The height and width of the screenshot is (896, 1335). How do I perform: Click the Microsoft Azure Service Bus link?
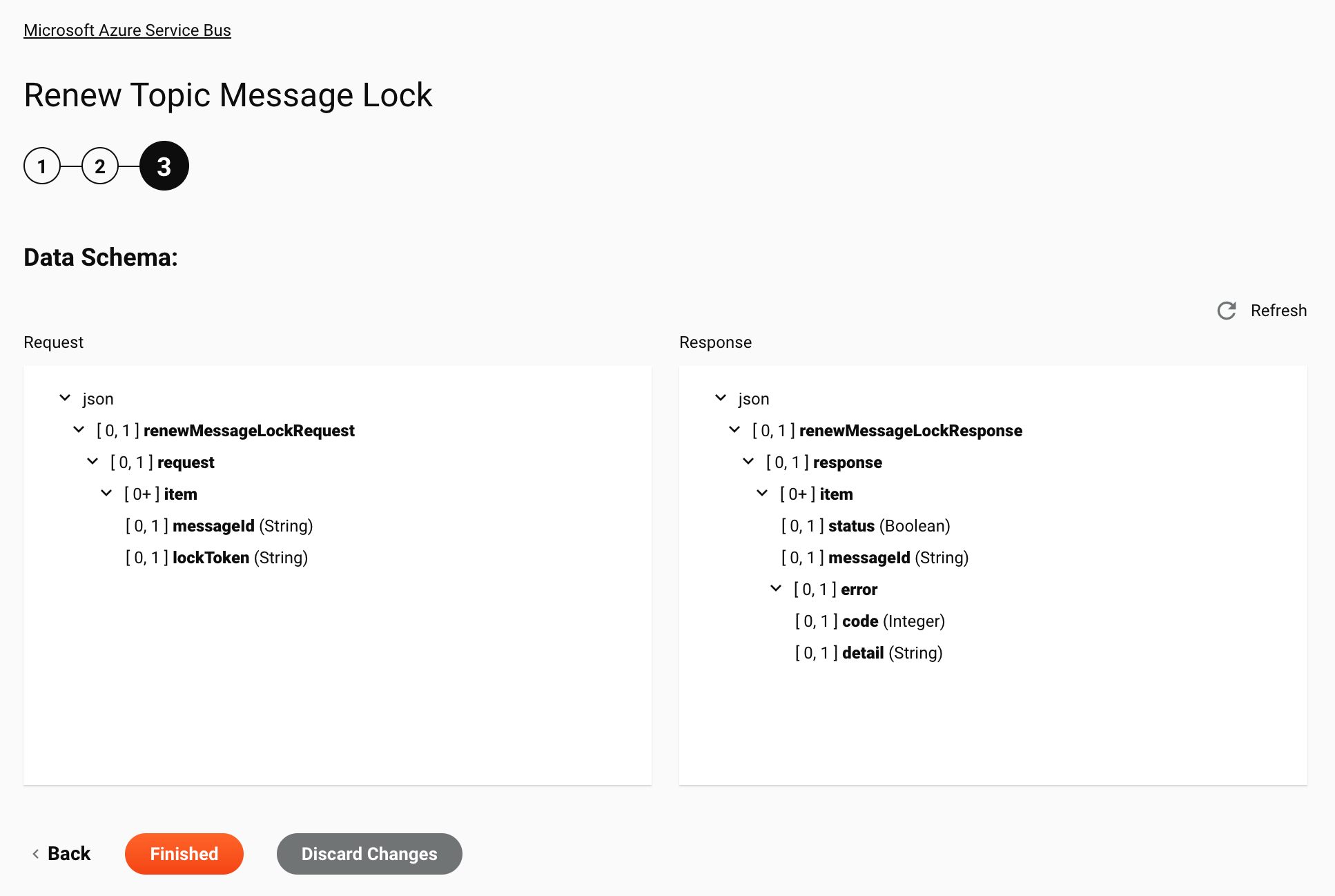click(127, 30)
